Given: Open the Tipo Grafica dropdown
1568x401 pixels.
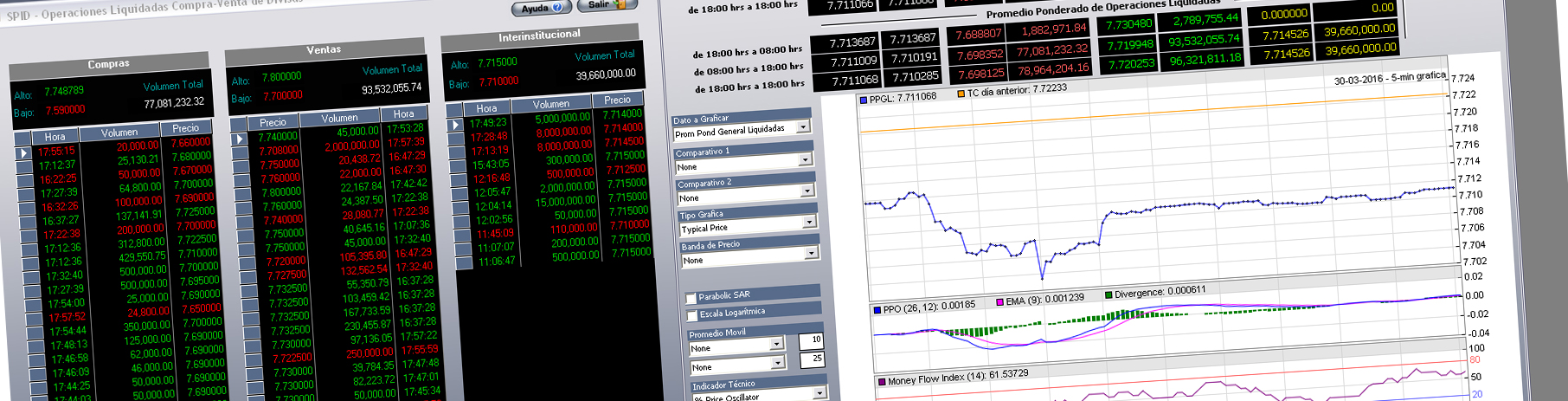Looking at the screenshot, I should pos(809,222).
